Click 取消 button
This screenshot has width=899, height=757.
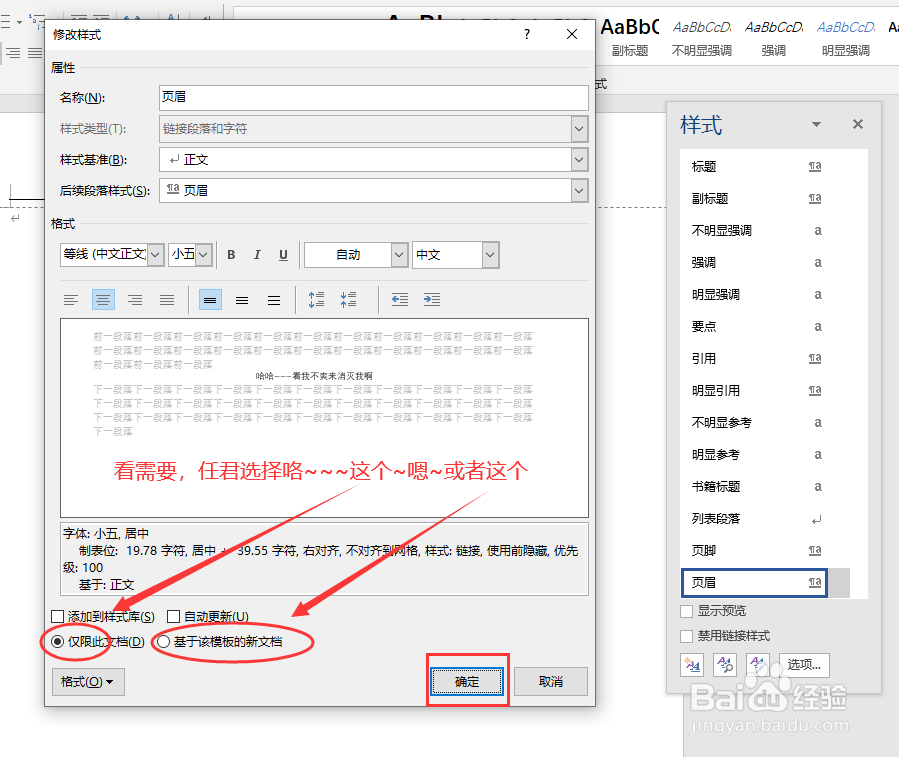(551, 681)
